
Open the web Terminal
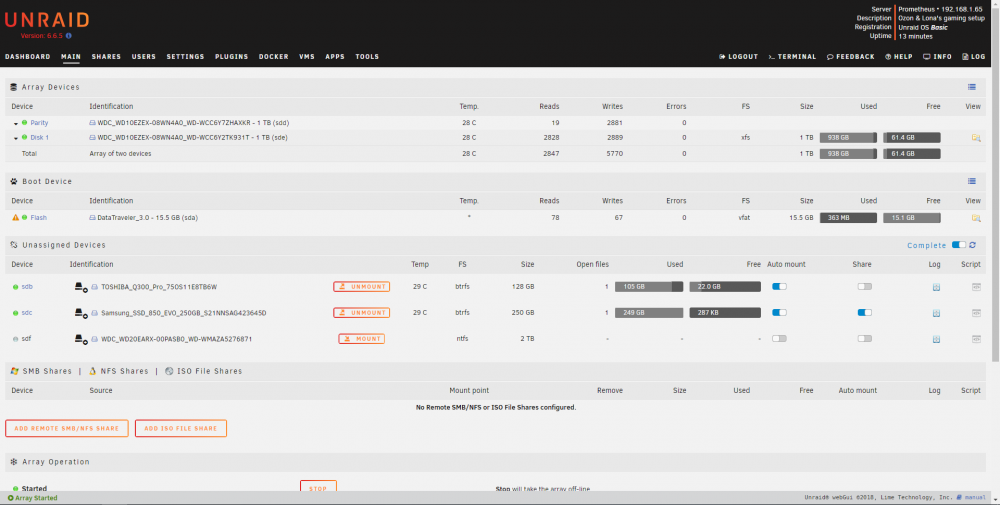[x=792, y=57]
